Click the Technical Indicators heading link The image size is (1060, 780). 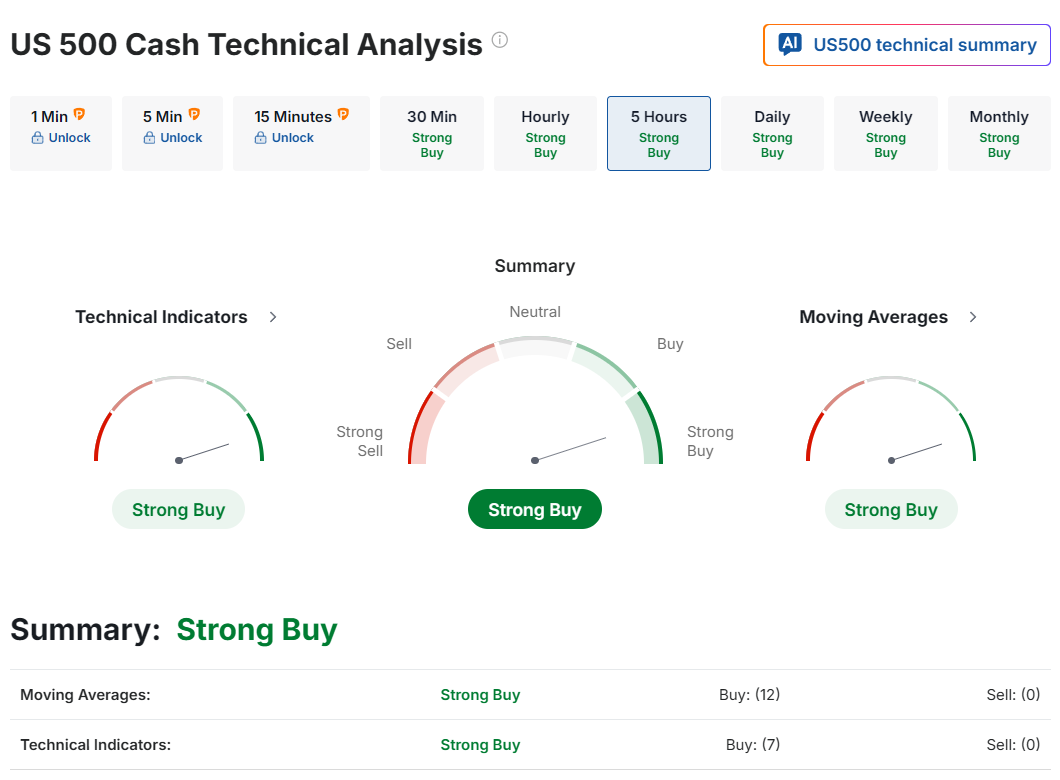click(x=161, y=317)
